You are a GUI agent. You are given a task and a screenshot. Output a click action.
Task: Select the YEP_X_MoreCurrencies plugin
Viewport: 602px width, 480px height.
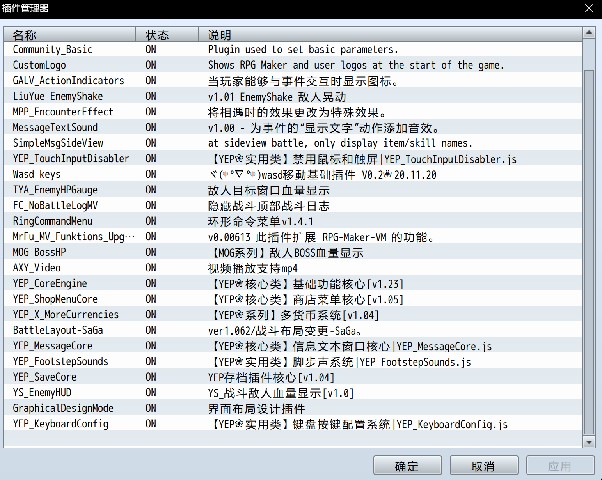(293, 314)
